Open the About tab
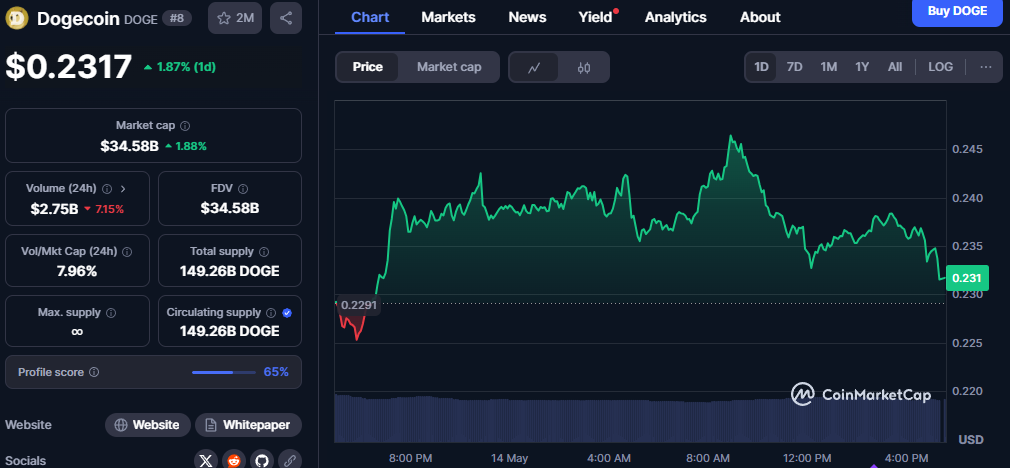This screenshot has height=468, width=1010. coord(760,17)
